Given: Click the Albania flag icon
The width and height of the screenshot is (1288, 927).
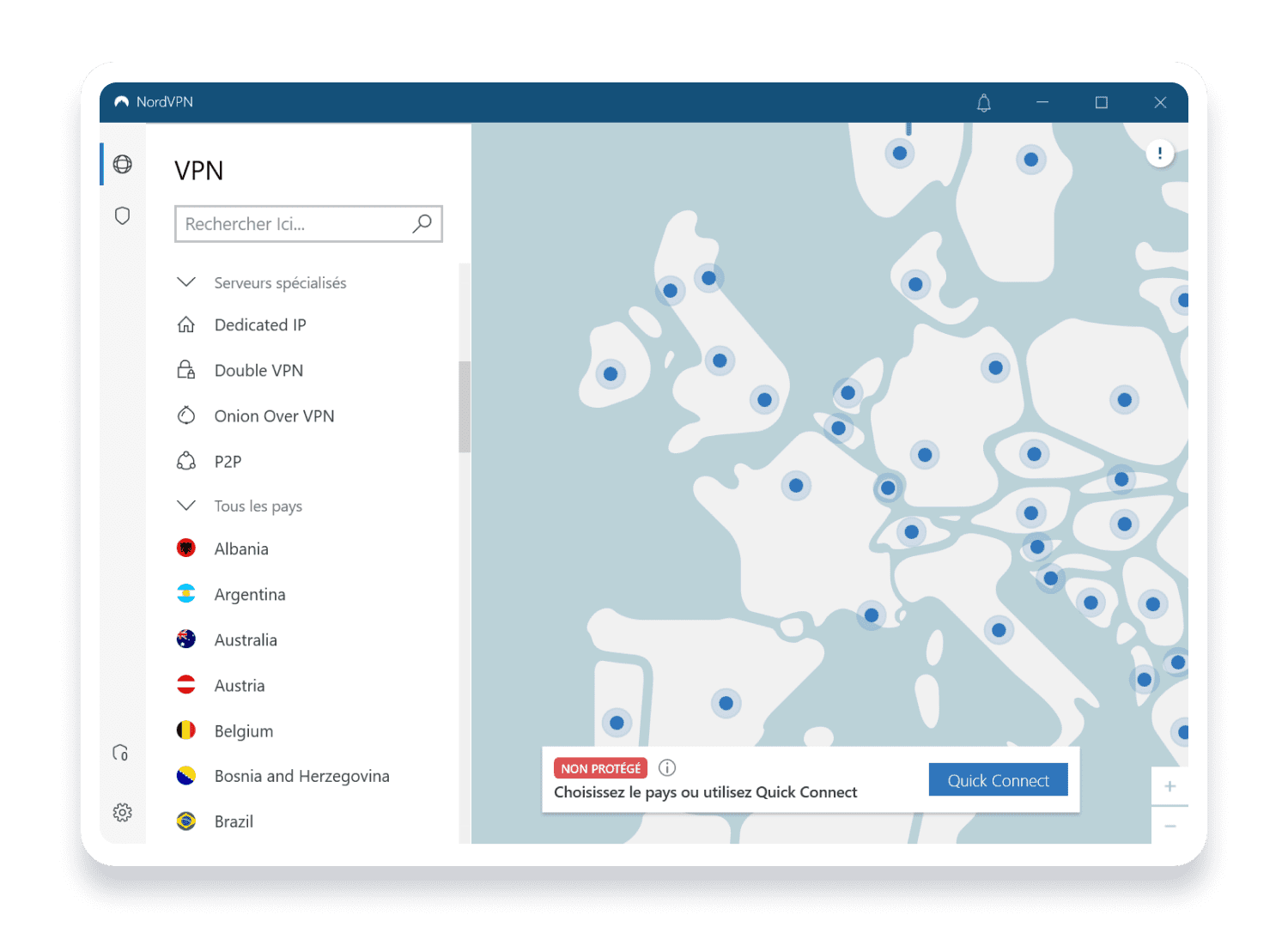Looking at the screenshot, I should pyautogui.click(x=186, y=548).
